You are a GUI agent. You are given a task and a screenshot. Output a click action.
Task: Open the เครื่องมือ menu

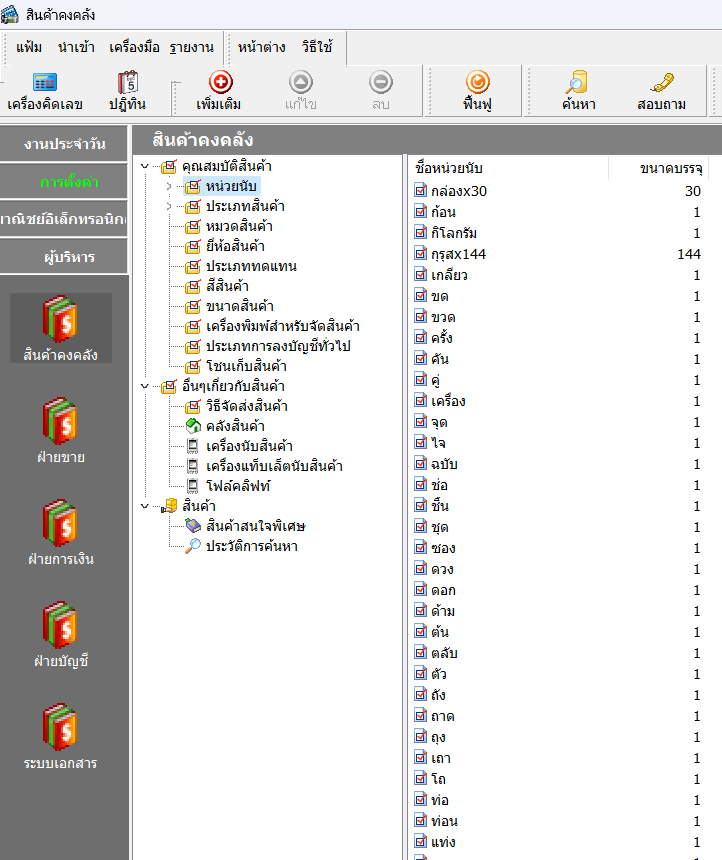134,47
